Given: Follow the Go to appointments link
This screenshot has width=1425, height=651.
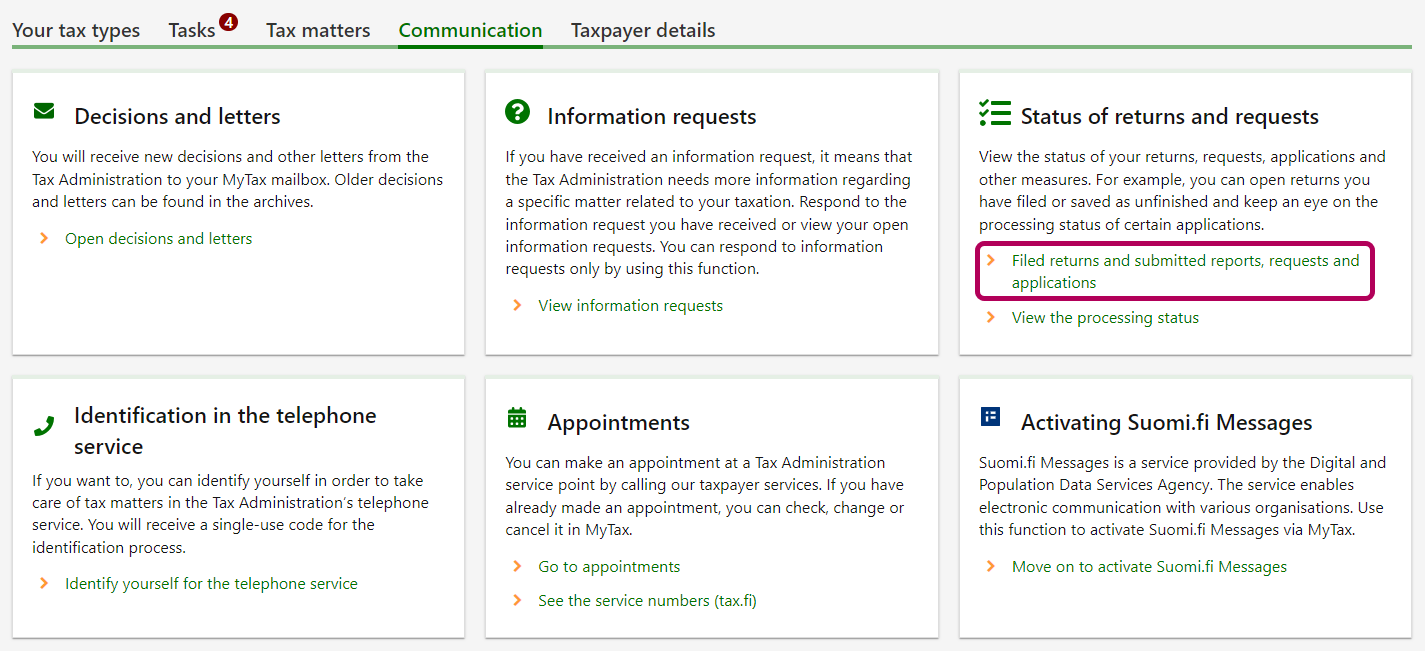Looking at the screenshot, I should 609,567.
